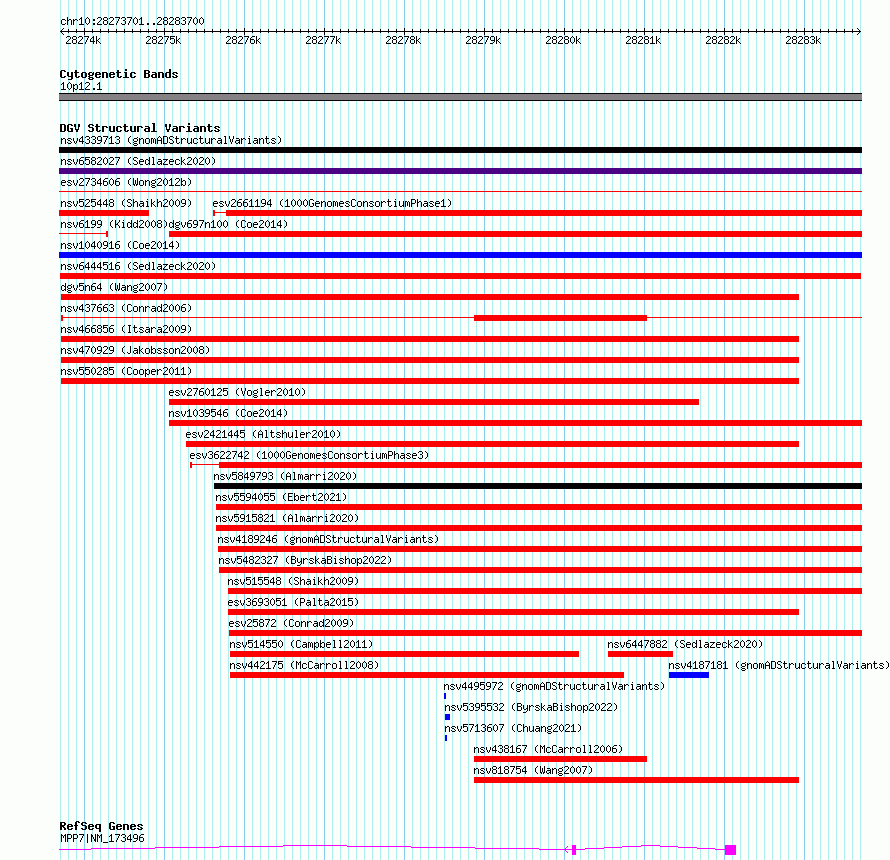This screenshot has height=860, width=890.
Task: Click the 28280k ruler tick label
Action: pyautogui.click(x=563, y=40)
